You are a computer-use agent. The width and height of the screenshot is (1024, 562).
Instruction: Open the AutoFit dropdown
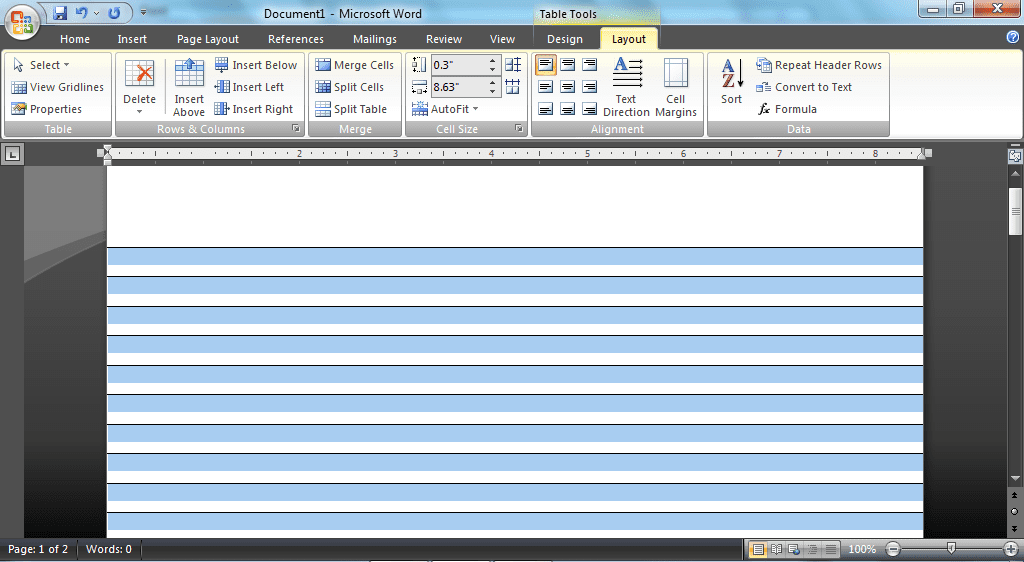(445, 109)
